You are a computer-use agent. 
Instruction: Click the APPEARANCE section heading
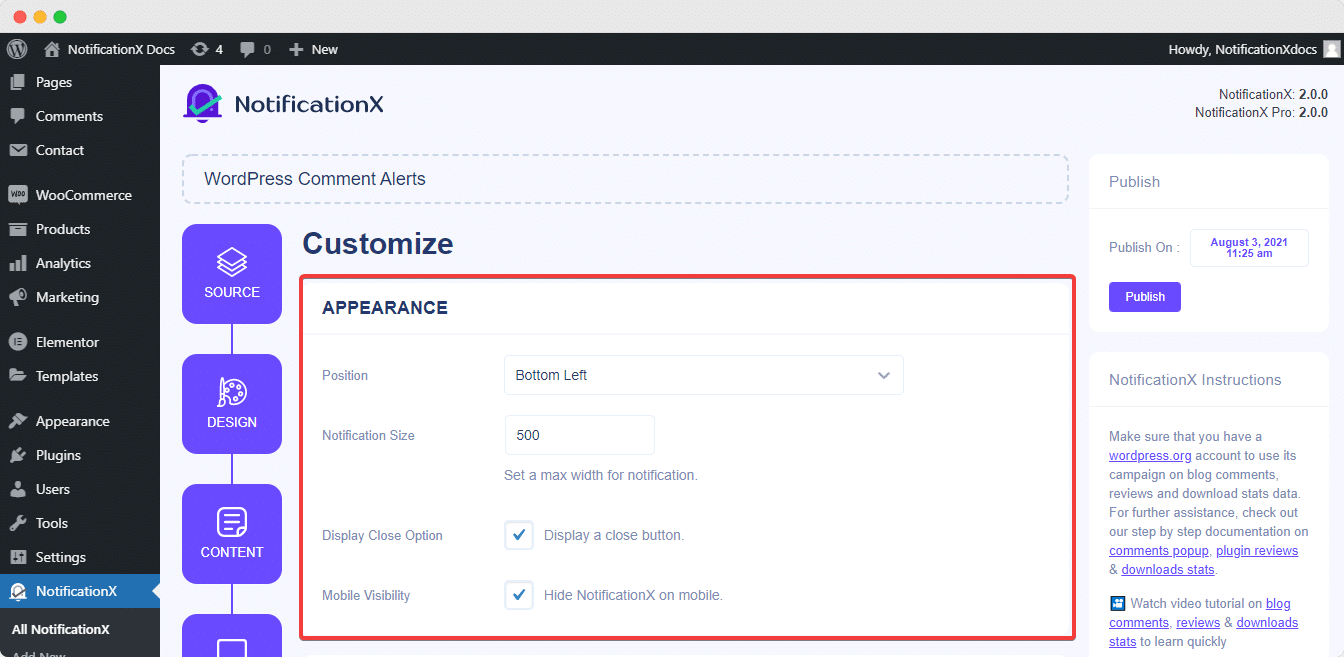pos(385,308)
